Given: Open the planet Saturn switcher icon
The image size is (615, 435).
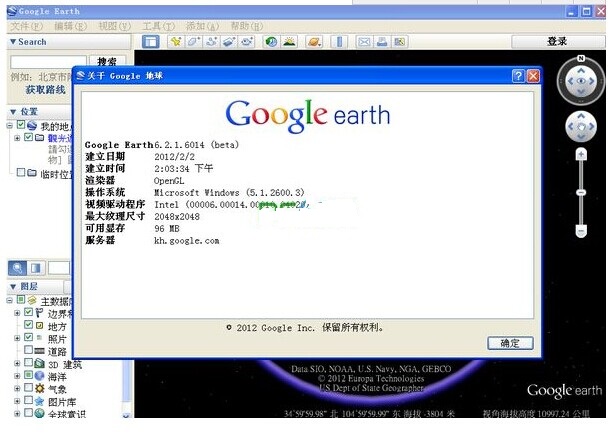Looking at the screenshot, I should coord(314,42).
